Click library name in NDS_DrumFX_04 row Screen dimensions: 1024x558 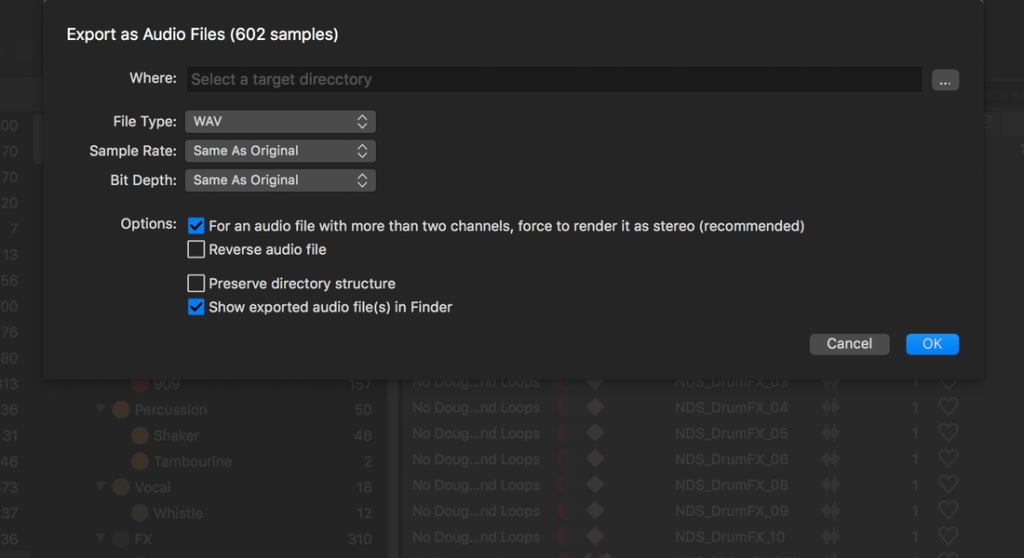476,408
